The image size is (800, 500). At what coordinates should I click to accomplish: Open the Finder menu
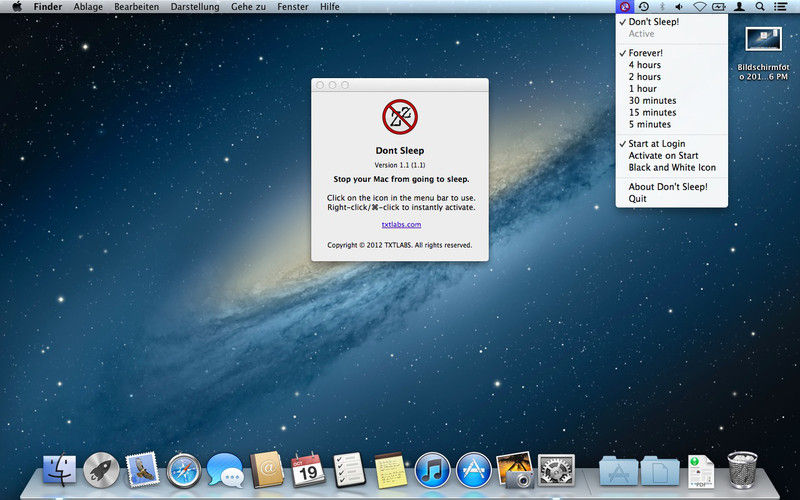[x=47, y=7]
